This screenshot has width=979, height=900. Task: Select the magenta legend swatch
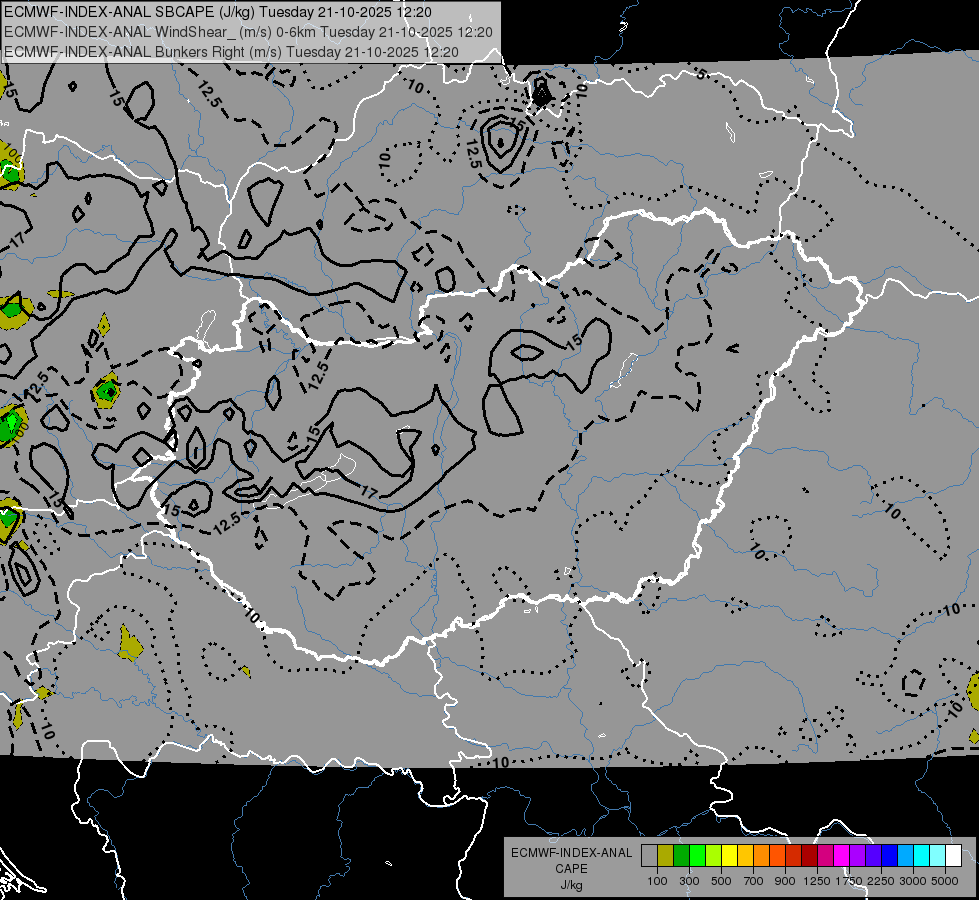[842, 855]
